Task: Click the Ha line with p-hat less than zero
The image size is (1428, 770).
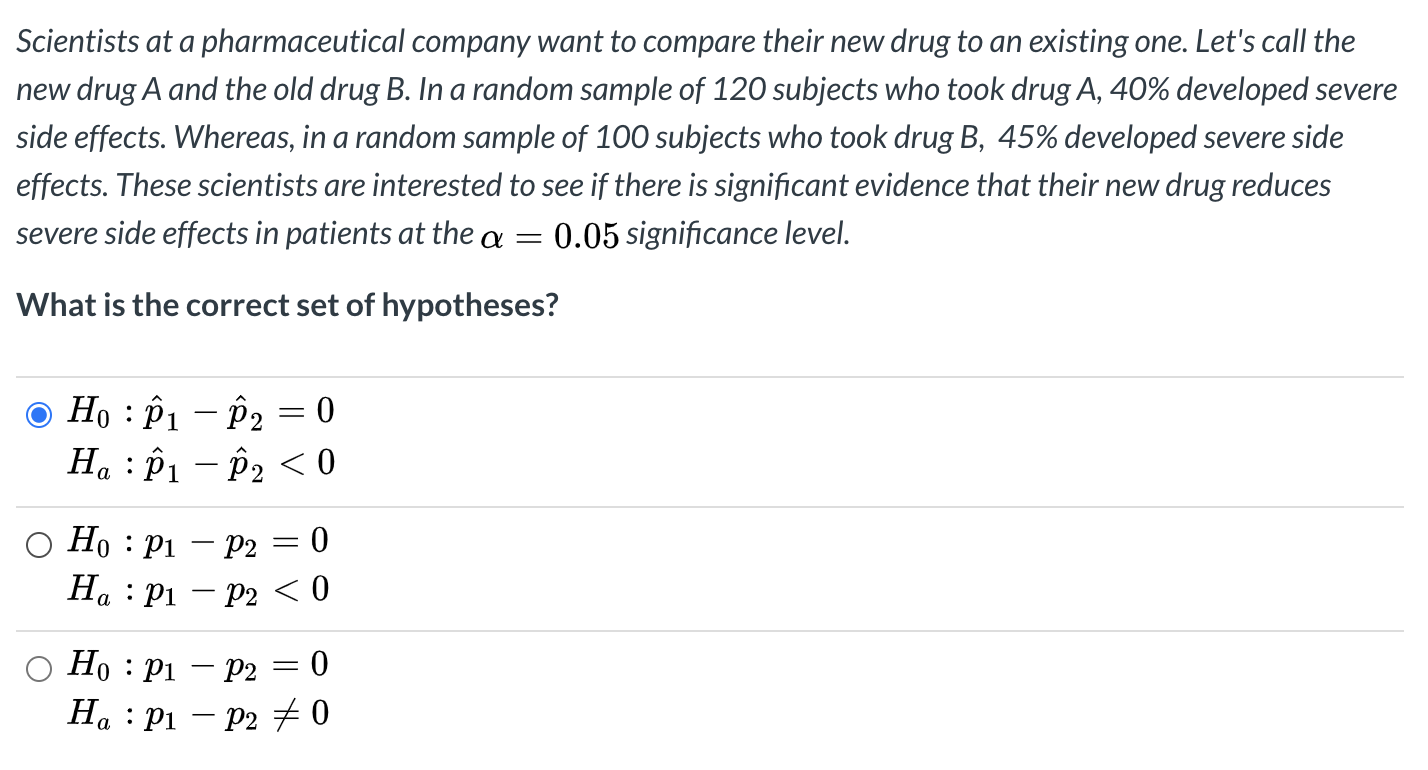Action: pos(200,463)
